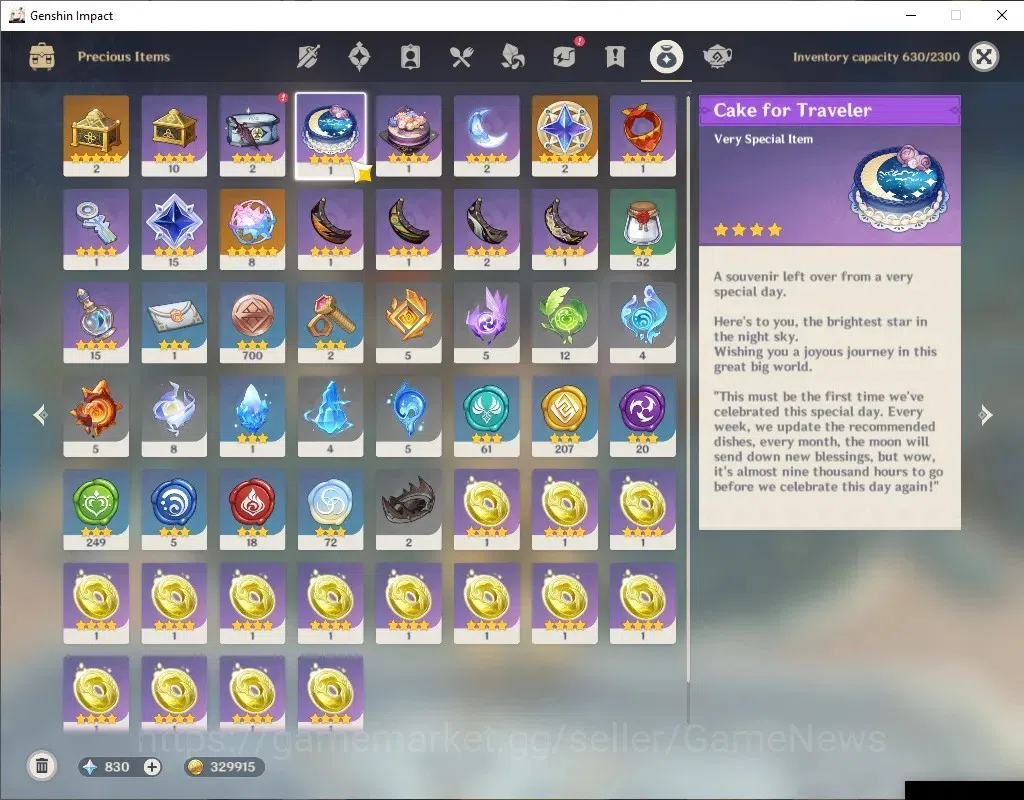Add Primogems with the plus button
The image size is (1024, 800).
click(152, 767)
